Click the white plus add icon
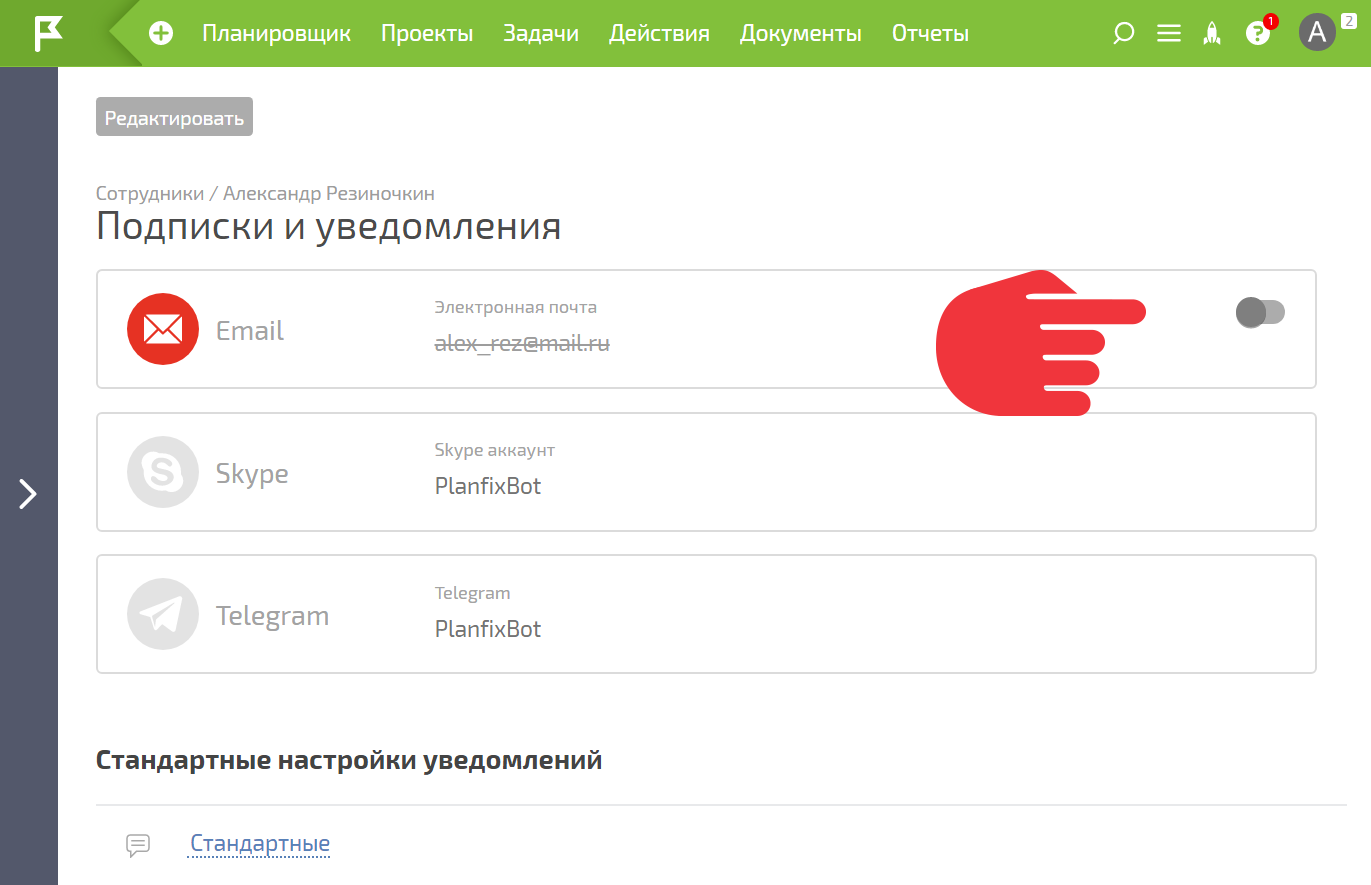Screen dimensions: 1371x885 tap(160, 33)
